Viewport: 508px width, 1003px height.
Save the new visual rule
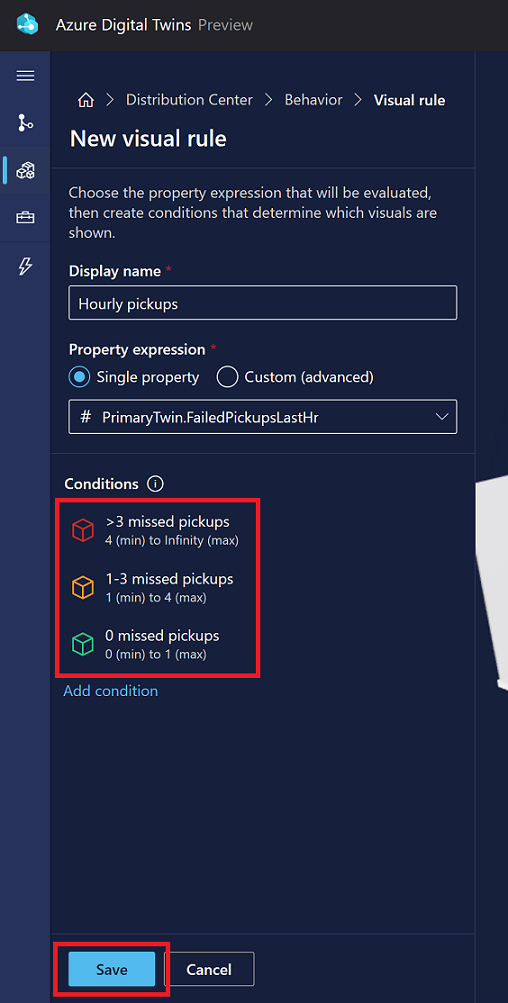(x=112, y=969)
